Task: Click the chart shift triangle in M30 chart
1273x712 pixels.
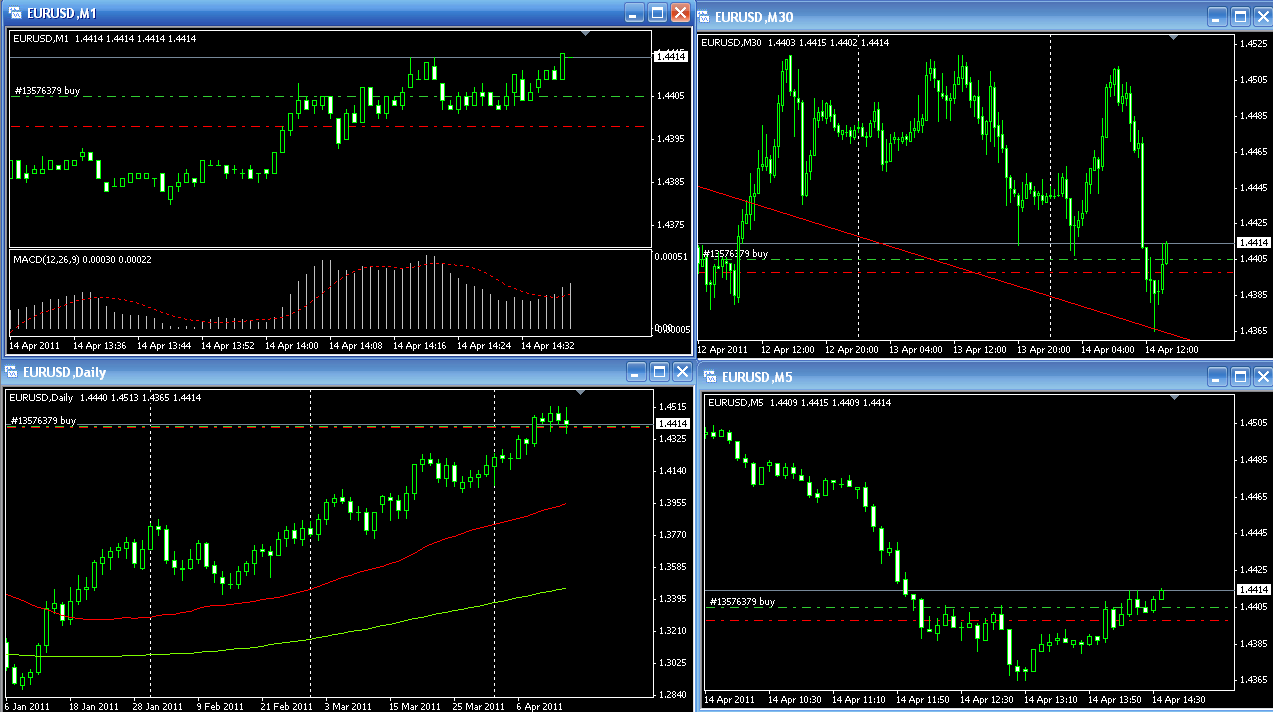Action: tap(1174, 38)
